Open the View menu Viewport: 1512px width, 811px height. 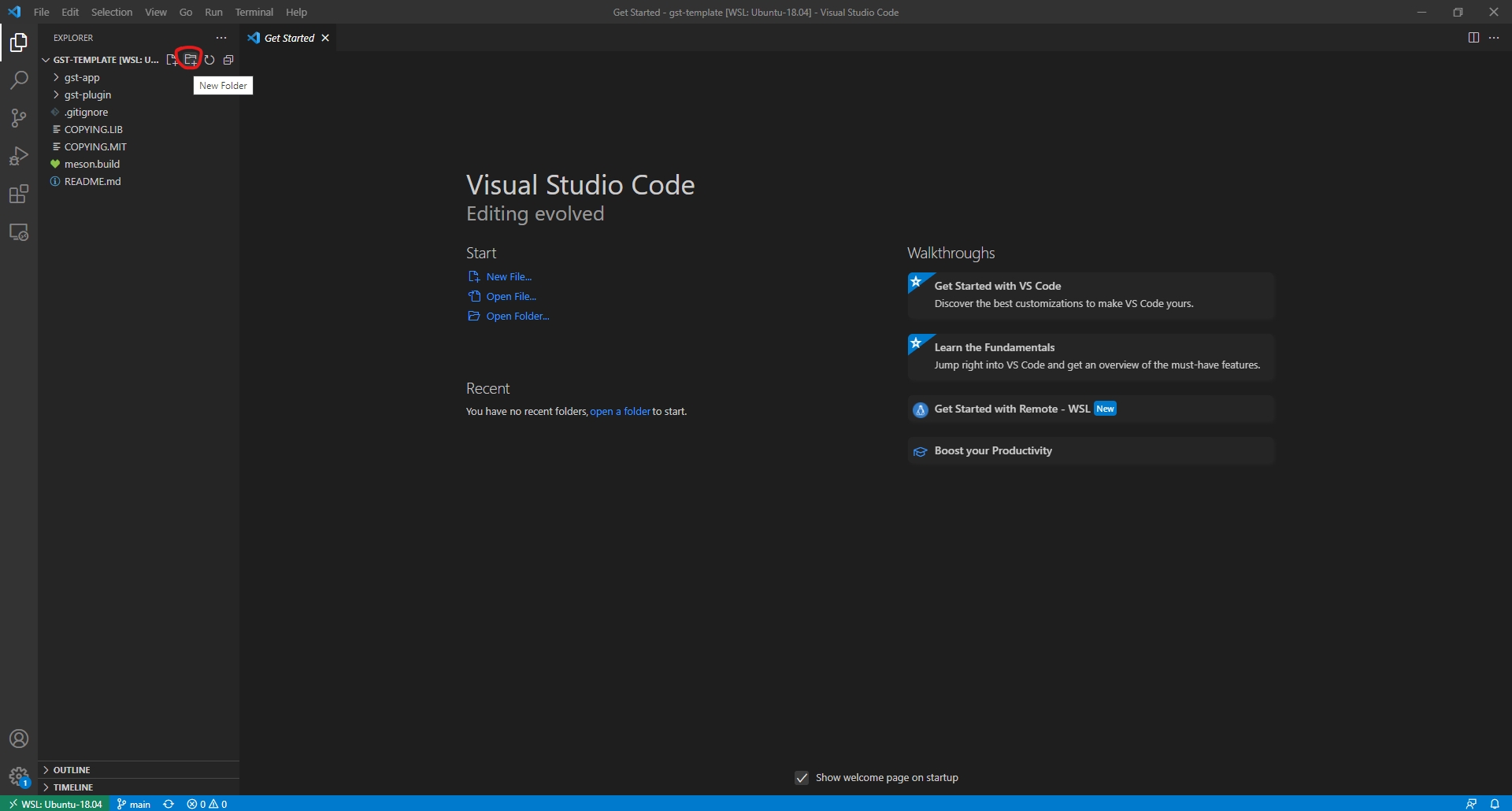click(156, 12)
